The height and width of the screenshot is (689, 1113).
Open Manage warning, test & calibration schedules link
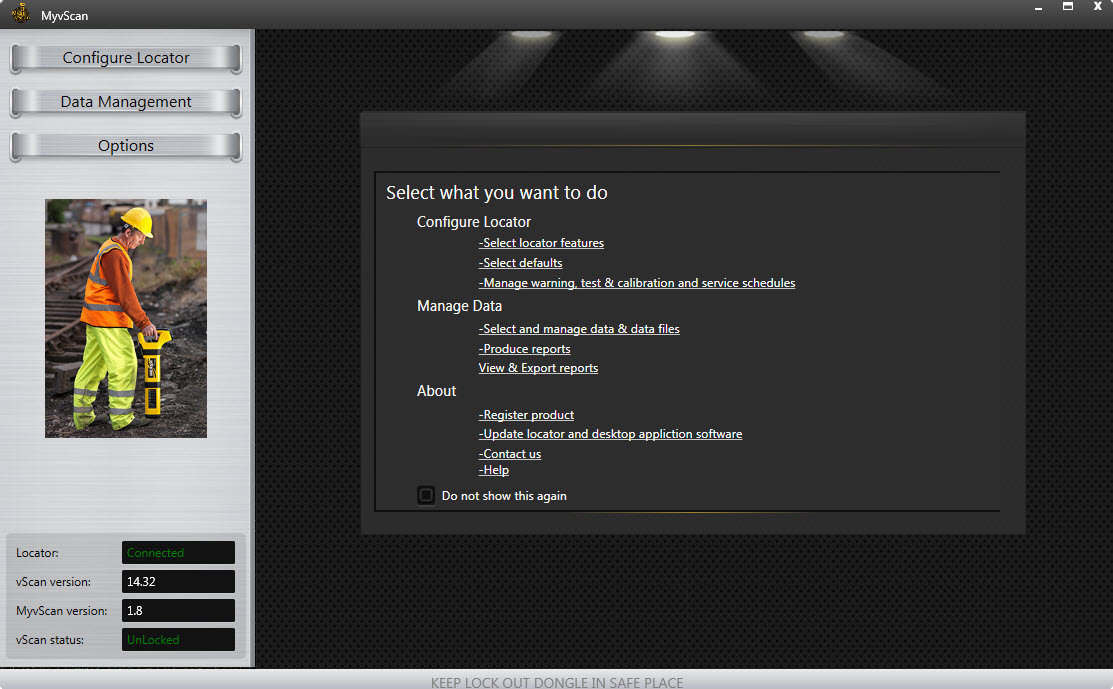point(637,282)
